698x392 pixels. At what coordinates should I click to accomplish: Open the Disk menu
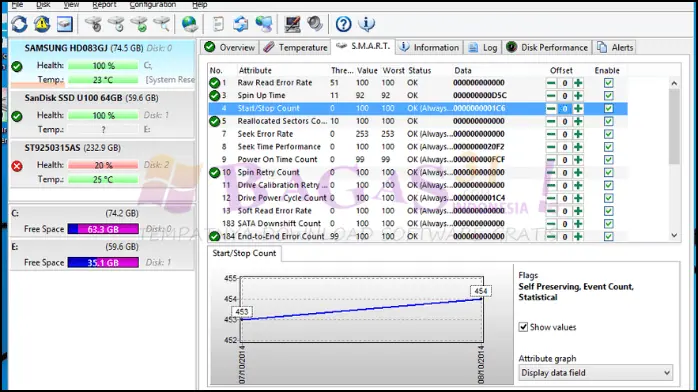43,4
